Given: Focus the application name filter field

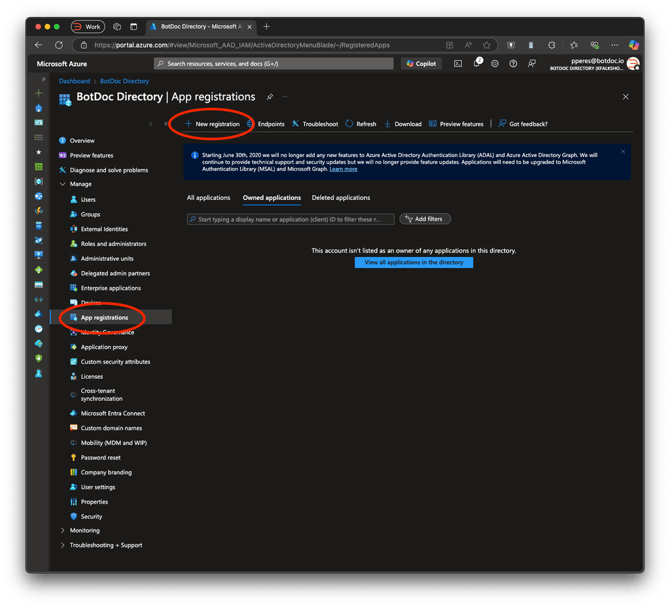Looking at the screenshot, I should [x=291, y=219].
